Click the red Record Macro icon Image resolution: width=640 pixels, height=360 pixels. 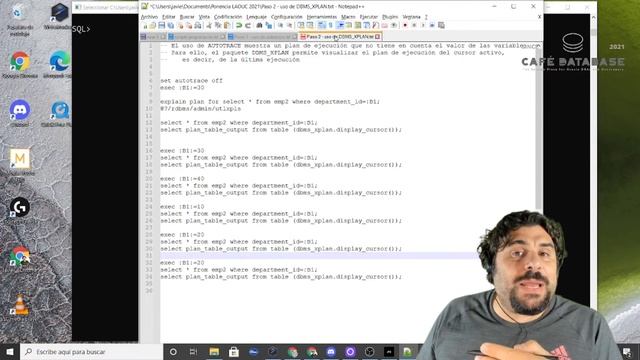tap(405, 25)
